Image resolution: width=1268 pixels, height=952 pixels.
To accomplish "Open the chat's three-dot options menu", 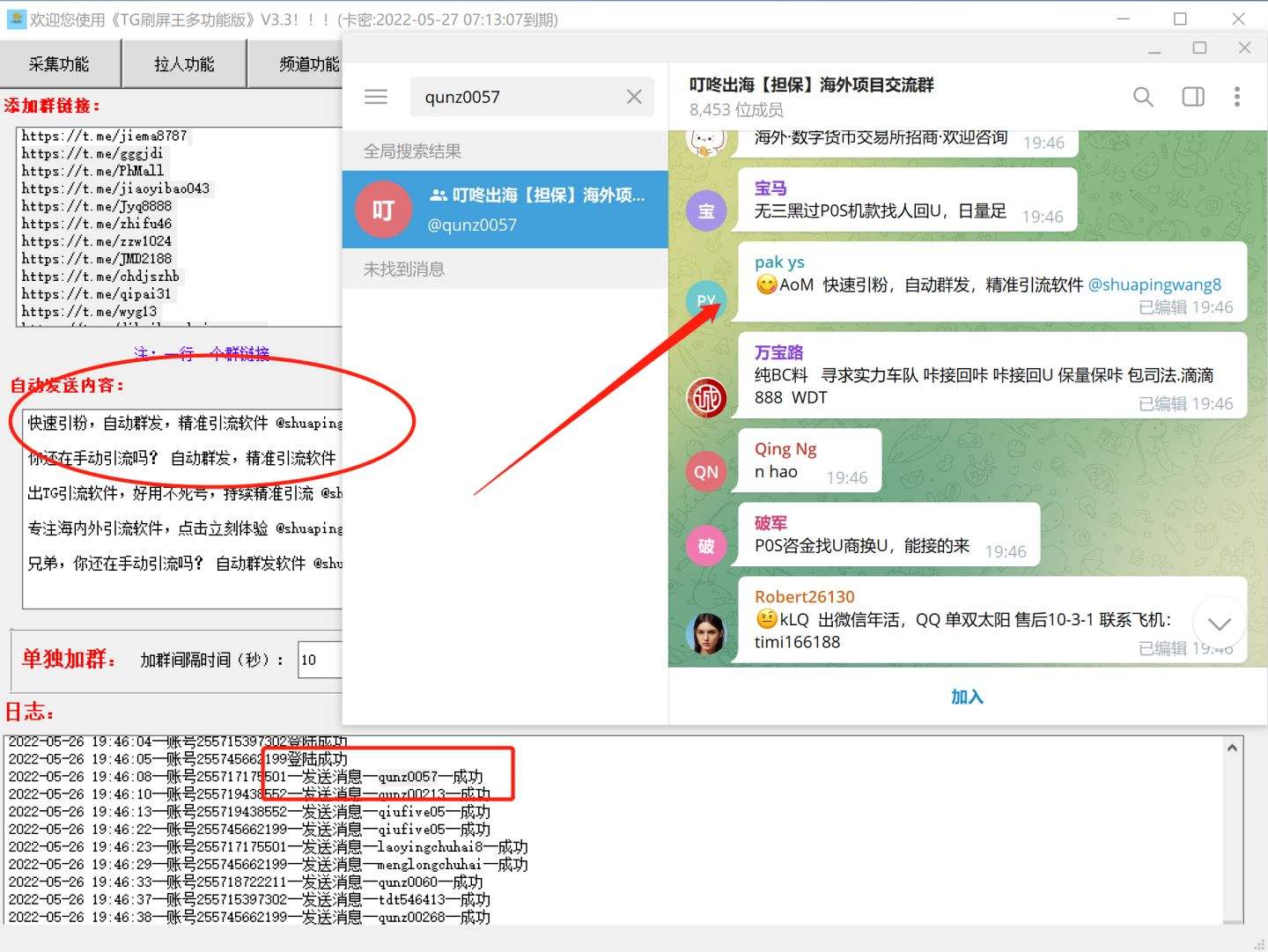I will point(1237,97).
